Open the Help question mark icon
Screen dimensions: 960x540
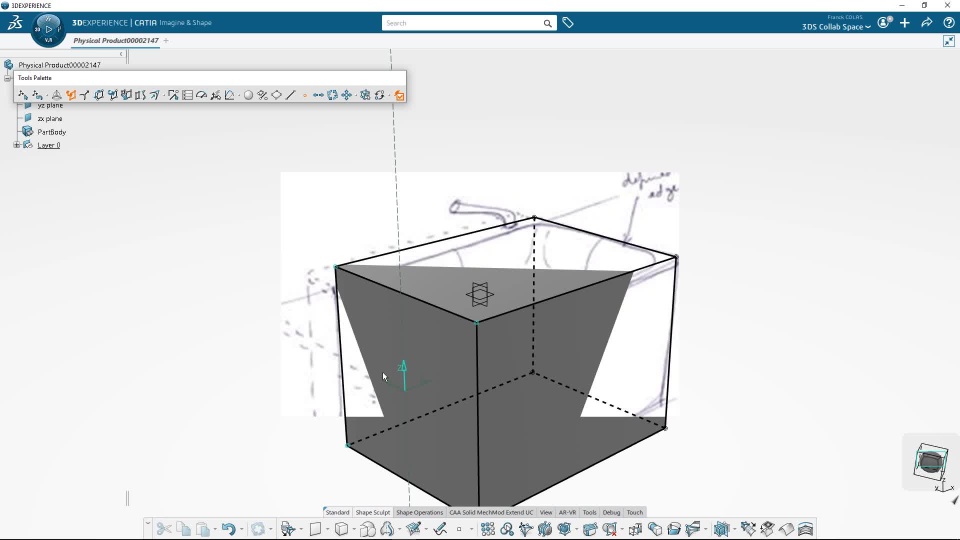coord(949,23)
